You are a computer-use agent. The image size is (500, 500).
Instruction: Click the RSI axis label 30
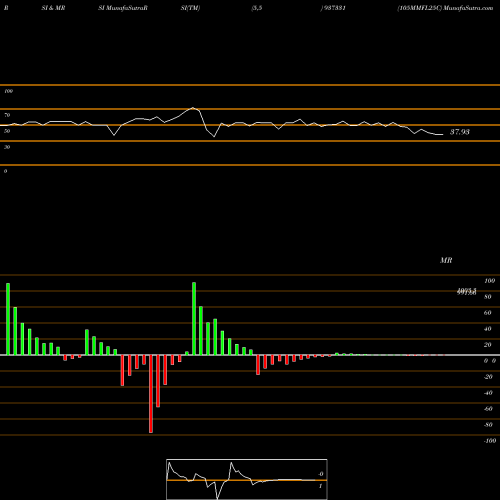point(7,147)
